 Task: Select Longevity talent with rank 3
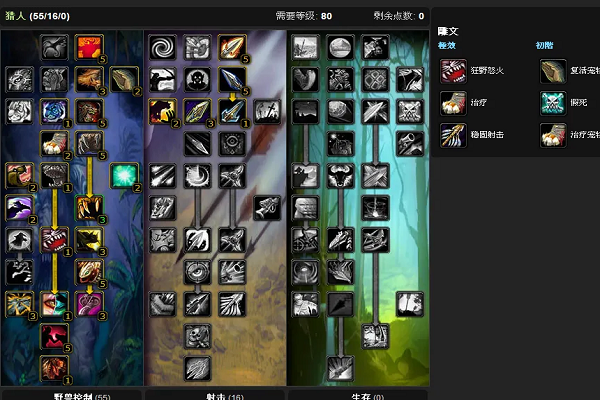[x=20, y=304]
